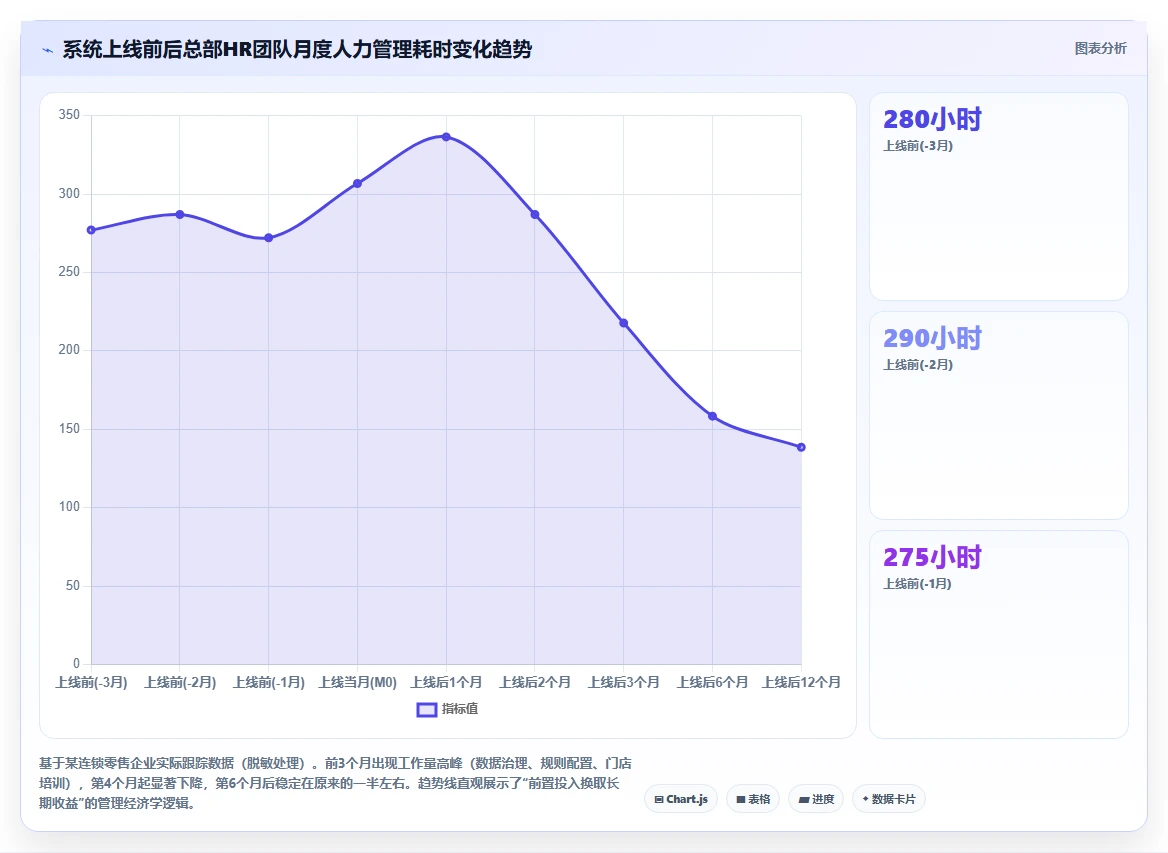The height and width of the screenshot is (853, 1168).
Task: Click the data point for 上线后3个月
Action: (x=623, y=323)
